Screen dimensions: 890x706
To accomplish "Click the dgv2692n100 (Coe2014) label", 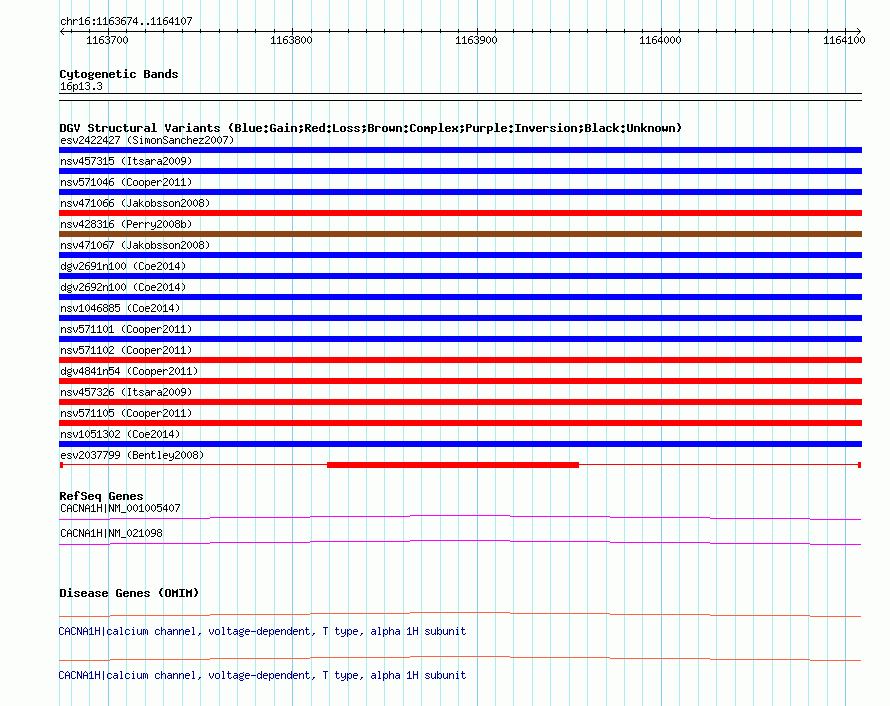I will [123, 287].
